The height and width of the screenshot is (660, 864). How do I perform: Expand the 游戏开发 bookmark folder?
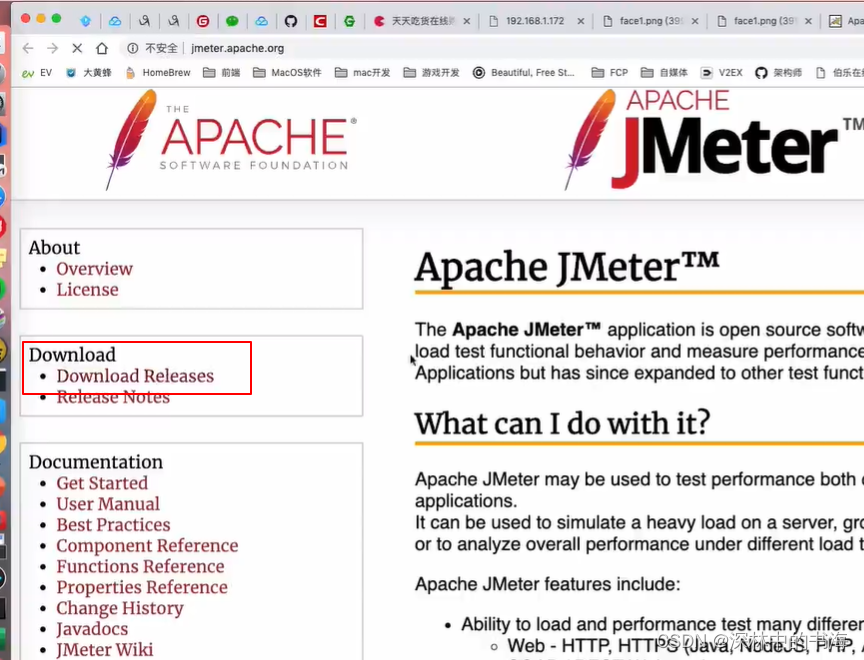point(431,73)
